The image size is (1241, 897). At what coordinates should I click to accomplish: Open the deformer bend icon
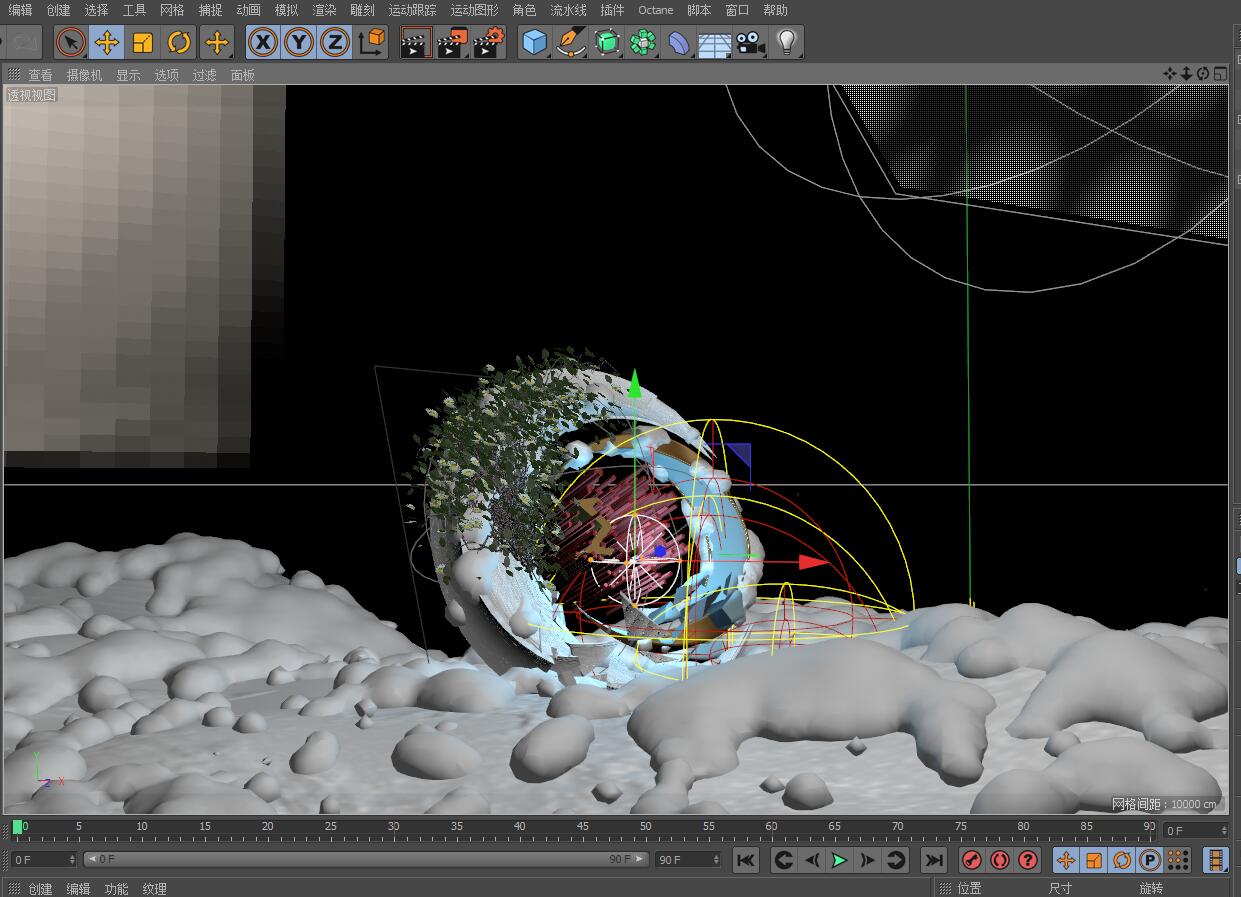click(679, 42)
